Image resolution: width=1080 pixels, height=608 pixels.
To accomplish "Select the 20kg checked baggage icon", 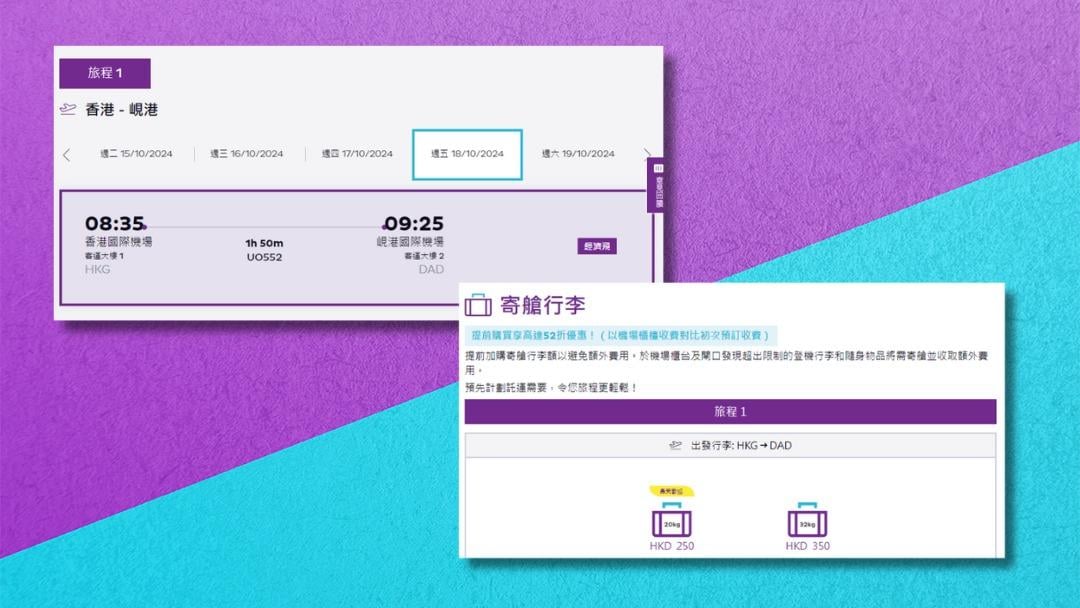I will coord(671,522).
